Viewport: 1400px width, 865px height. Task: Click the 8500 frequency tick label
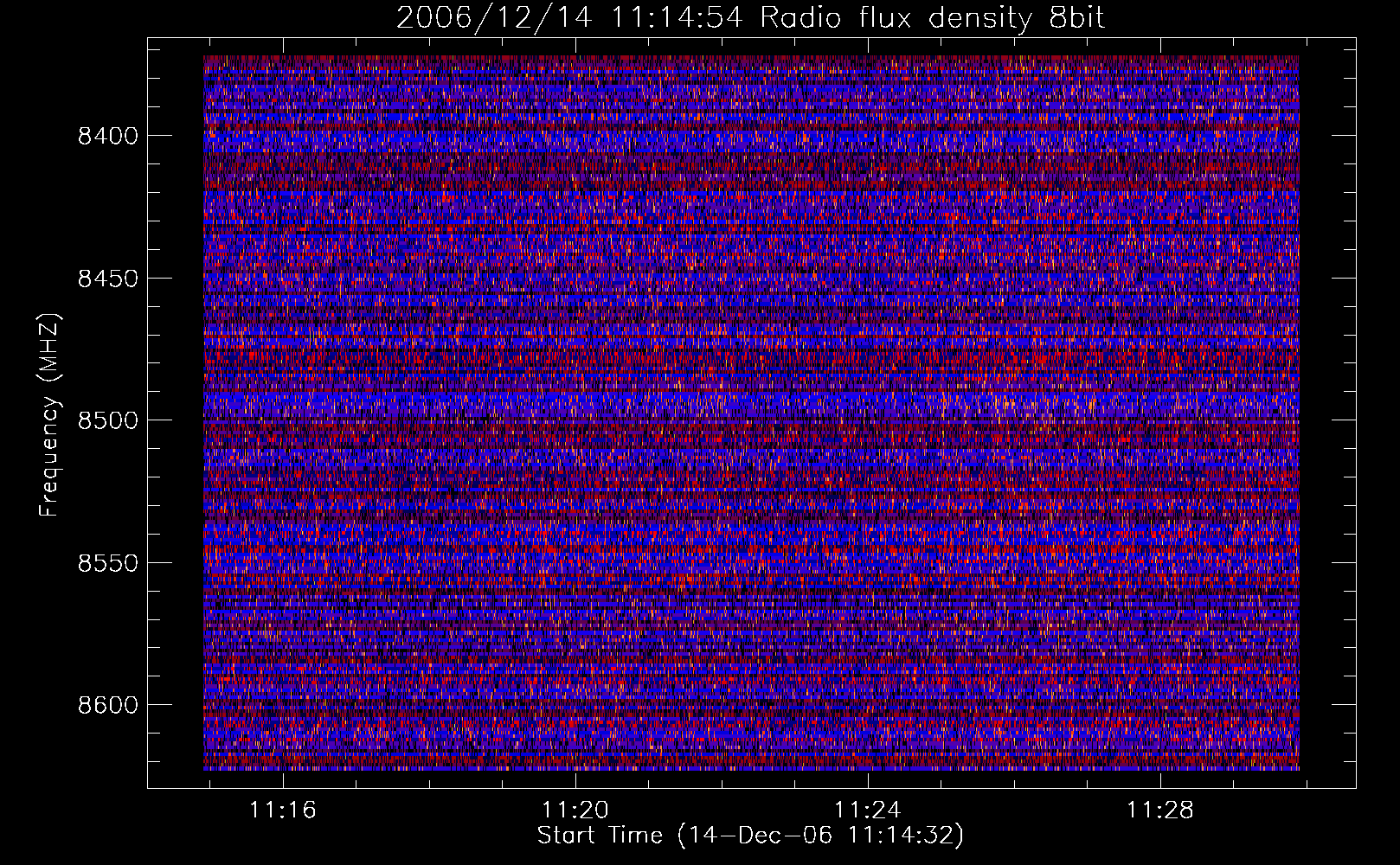(x=107, y=420)
